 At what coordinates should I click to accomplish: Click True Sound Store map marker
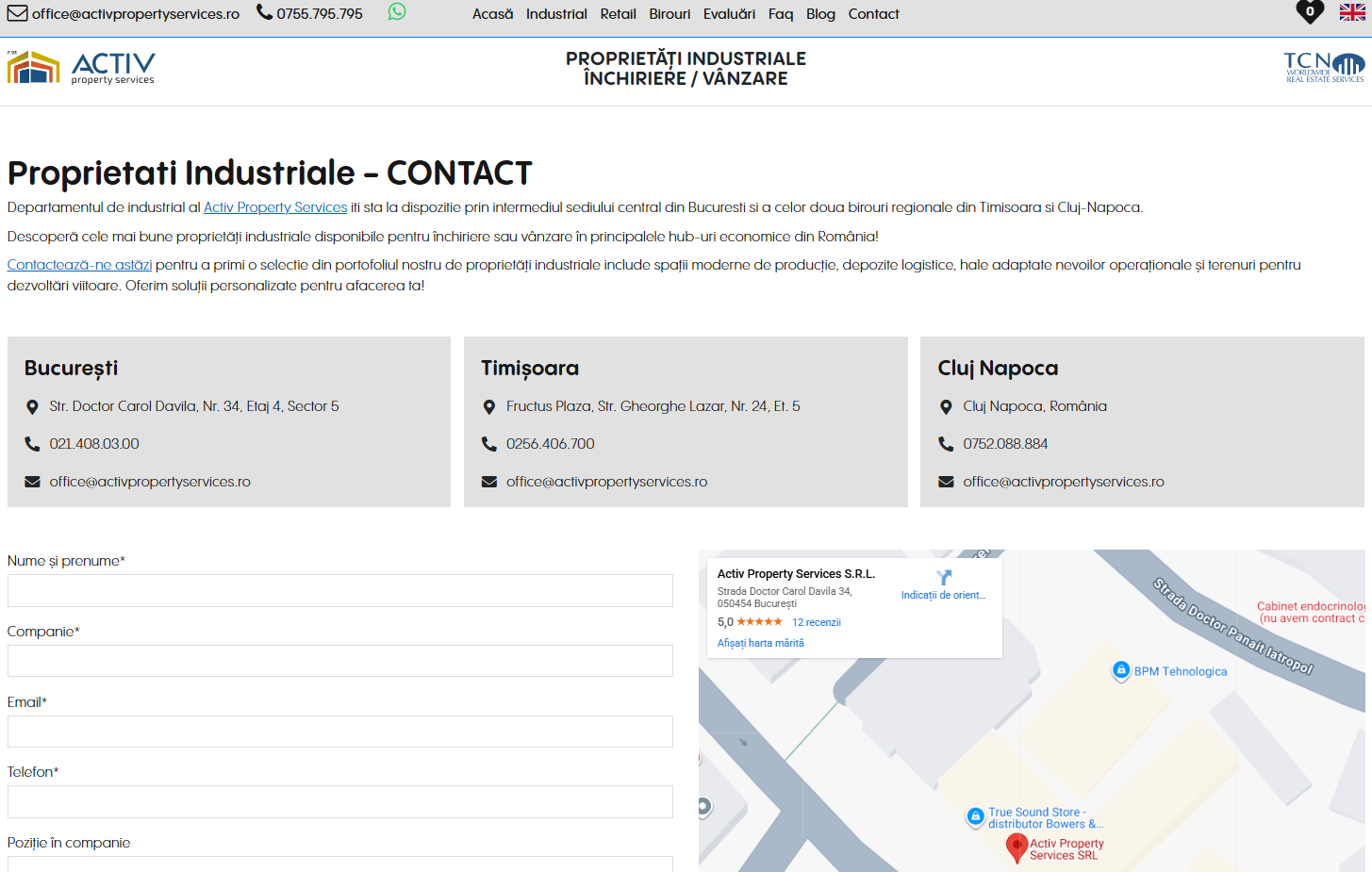976,816
